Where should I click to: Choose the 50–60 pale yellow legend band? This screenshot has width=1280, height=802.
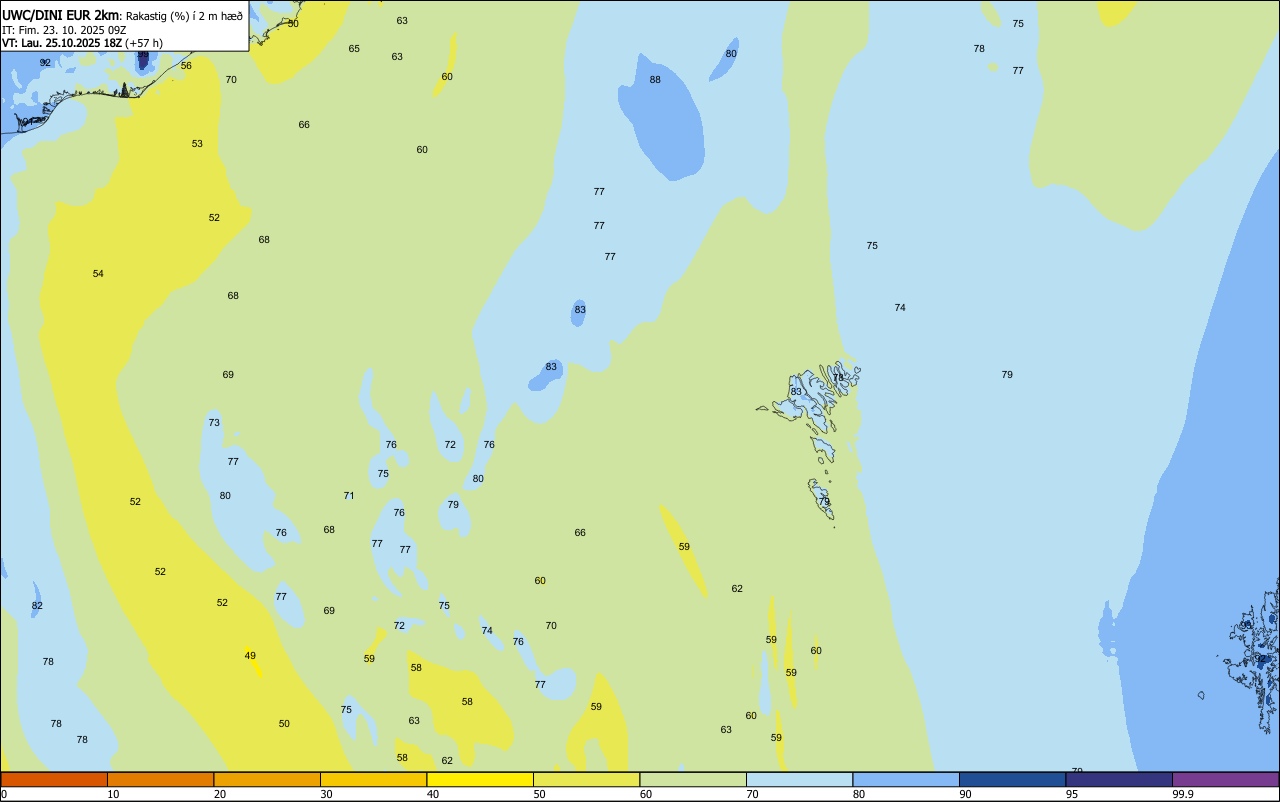pos(586,779)
